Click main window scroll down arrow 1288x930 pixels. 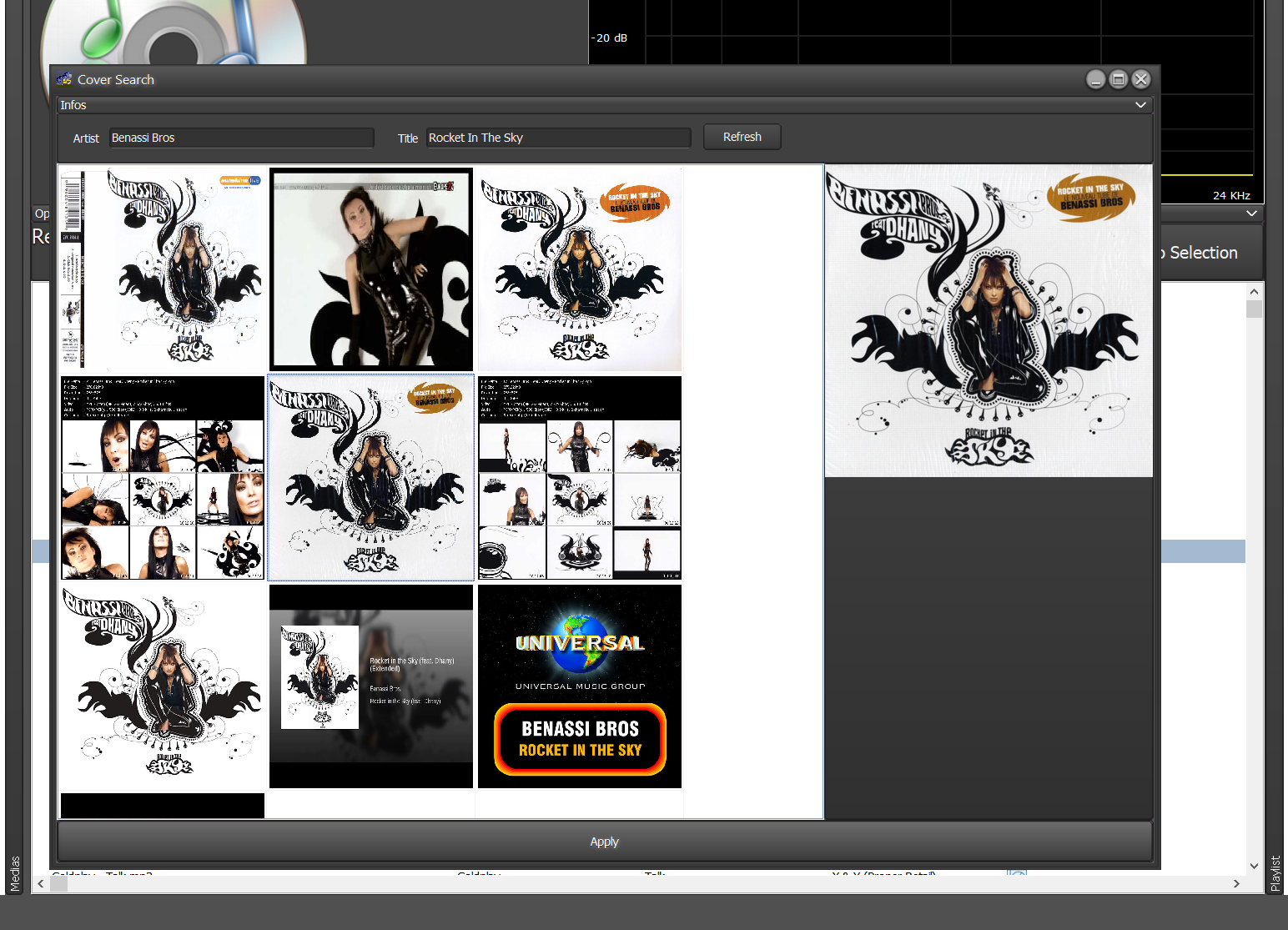[1254, 866]
